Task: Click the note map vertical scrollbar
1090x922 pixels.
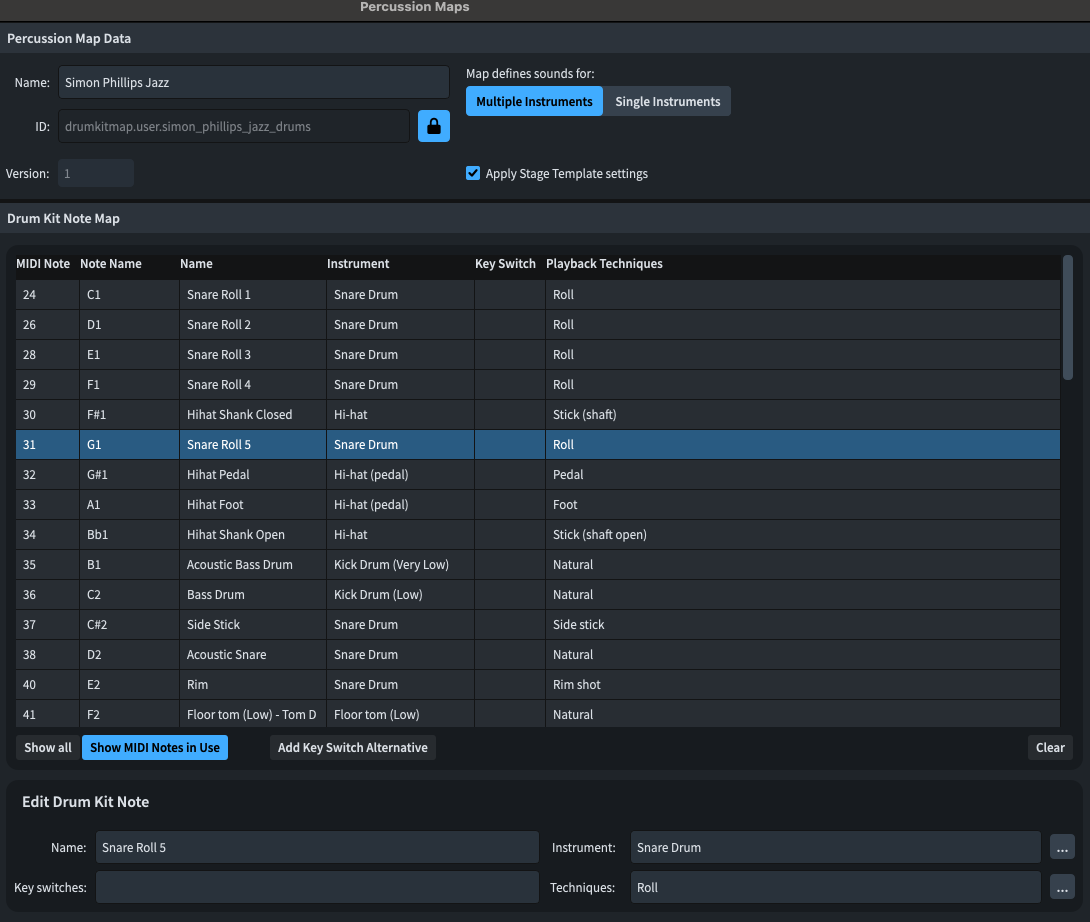Action: pyautogui.click(x=1068, y=318)
